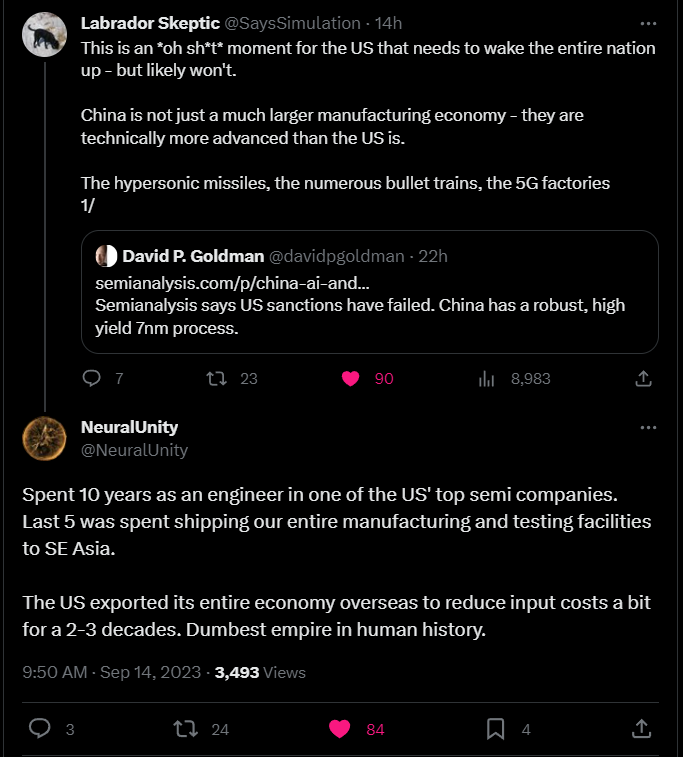Share NeuralUnity's tweet via share icon
Image resolution: width=683 pixels, height=757 pixels.
(641, 729)
